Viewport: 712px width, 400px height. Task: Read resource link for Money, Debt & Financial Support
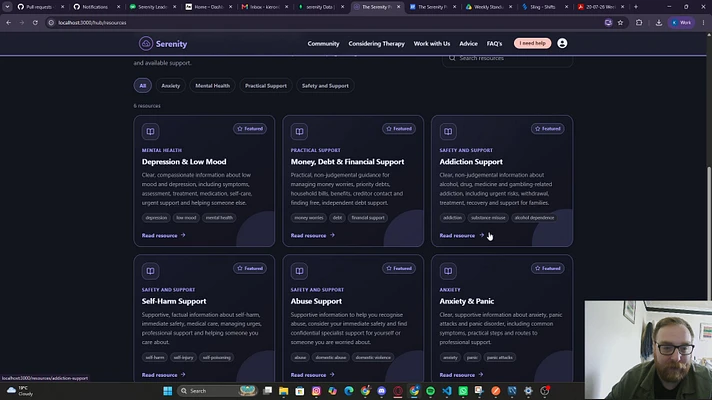coord(312,236)
